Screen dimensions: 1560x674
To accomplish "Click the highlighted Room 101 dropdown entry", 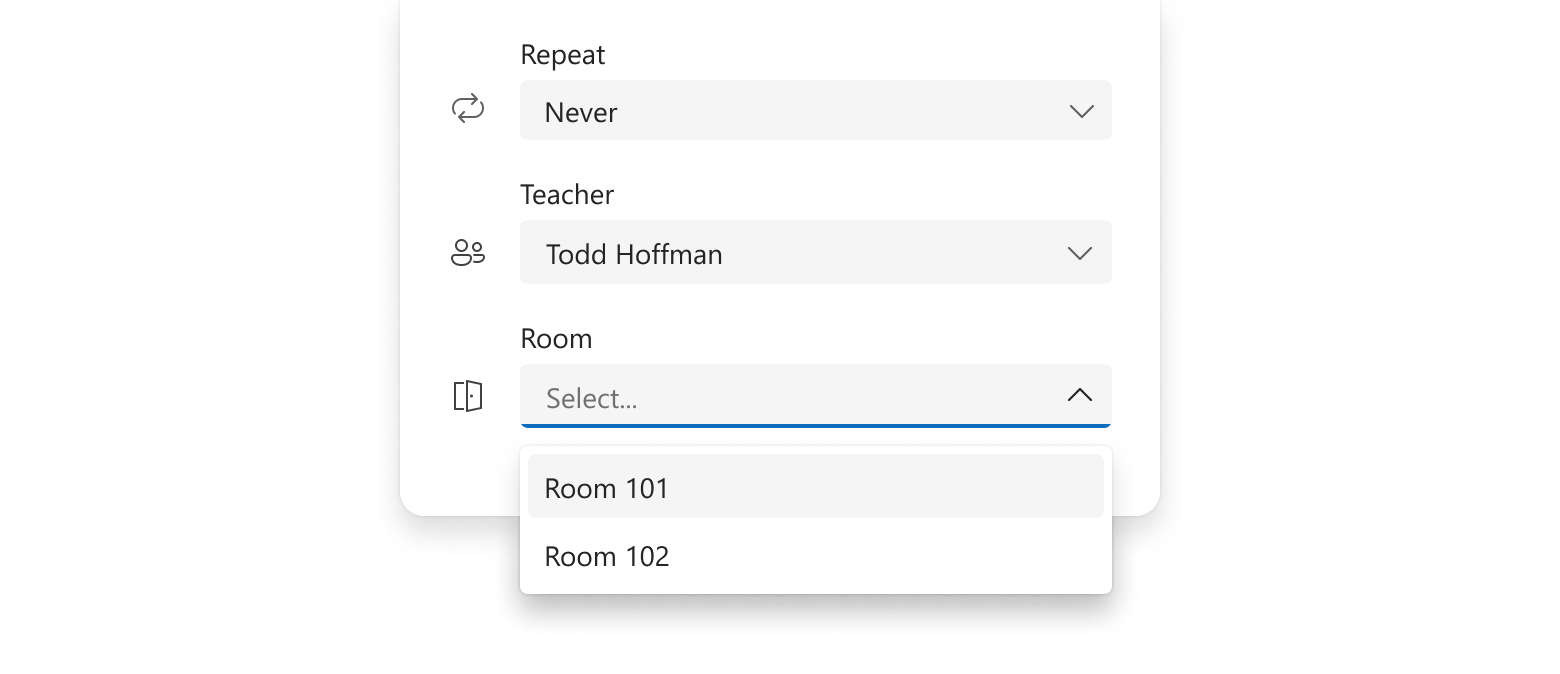I will click(606, 487).
